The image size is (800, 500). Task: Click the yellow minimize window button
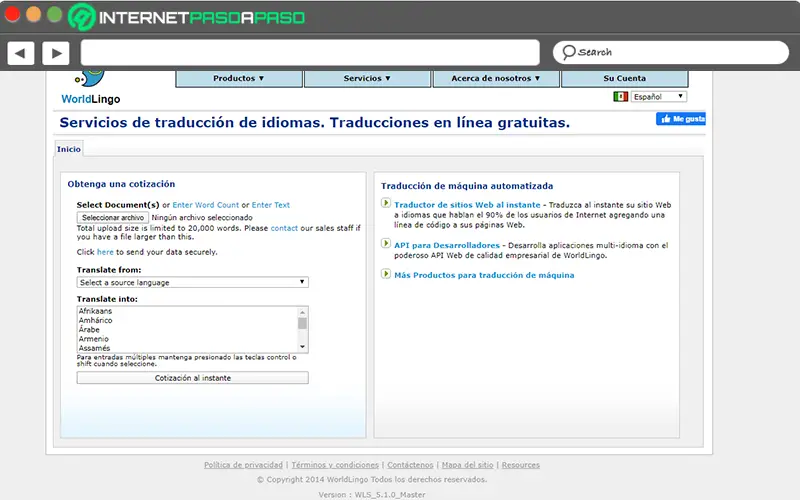(34, 14)
